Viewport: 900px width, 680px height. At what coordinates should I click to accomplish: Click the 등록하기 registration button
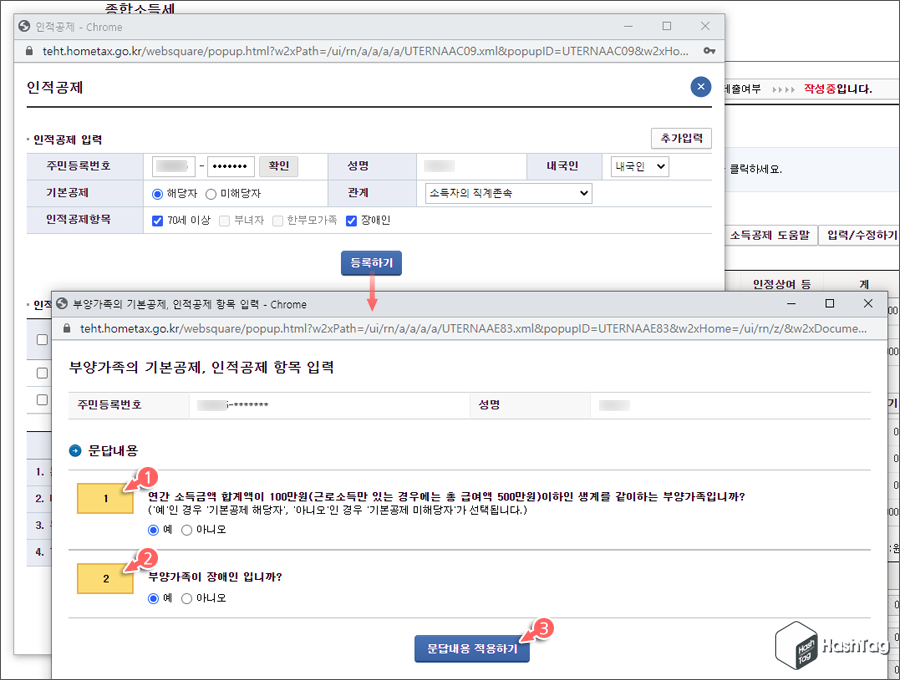coord(373,261)
